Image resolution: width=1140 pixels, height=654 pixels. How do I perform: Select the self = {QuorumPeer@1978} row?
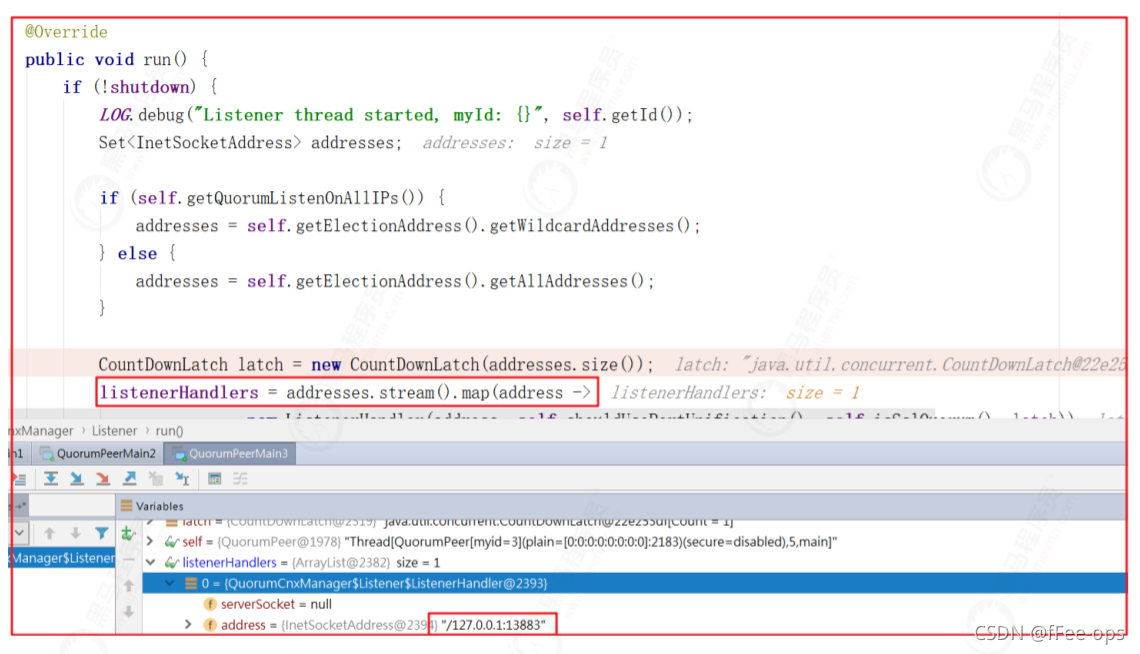click(x=634, y=541)
